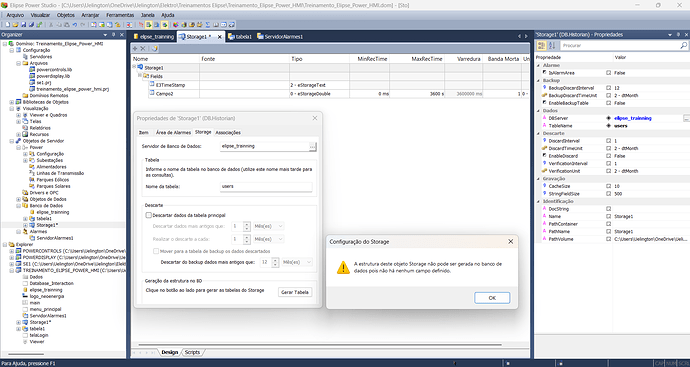The width and height of the screenshot is (690, 367).
Task: Switch to the elipse_trainning document tab
Action: coord(154,37)
